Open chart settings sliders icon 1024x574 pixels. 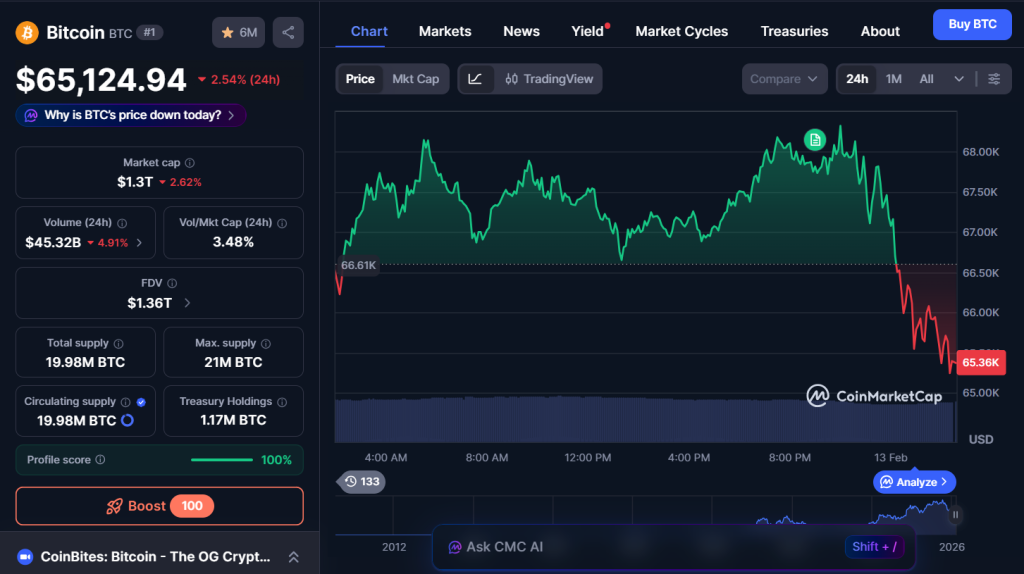[993, 79]
